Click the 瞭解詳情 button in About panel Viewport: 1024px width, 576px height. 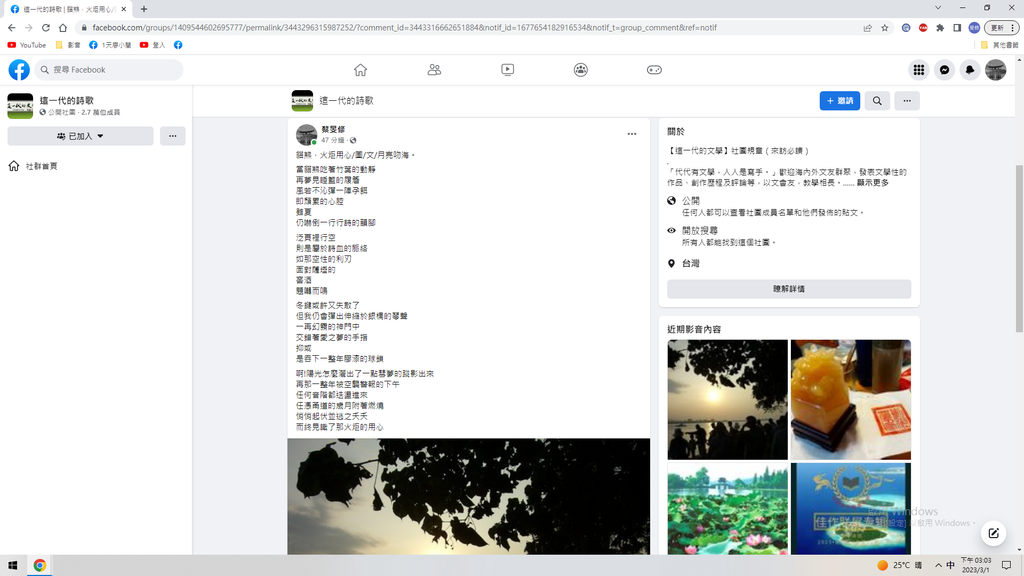click(789, 289)
